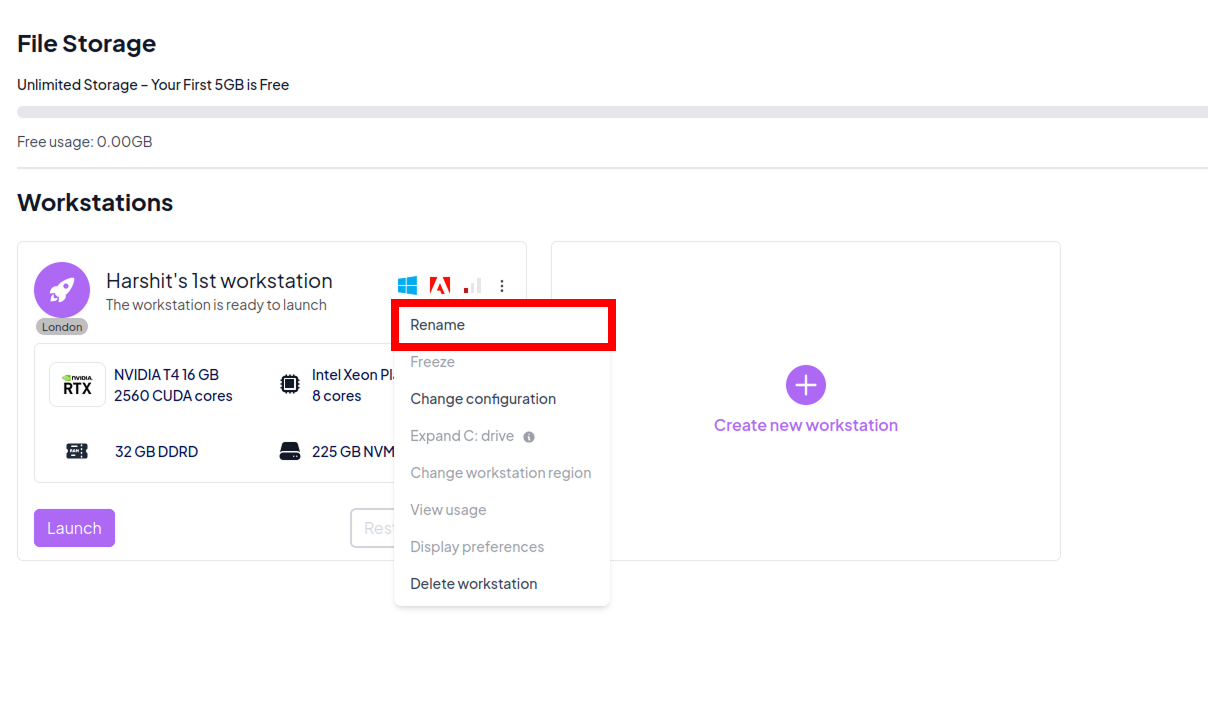
Task: Click the RAM memory icon
Action: click(77, 451)
